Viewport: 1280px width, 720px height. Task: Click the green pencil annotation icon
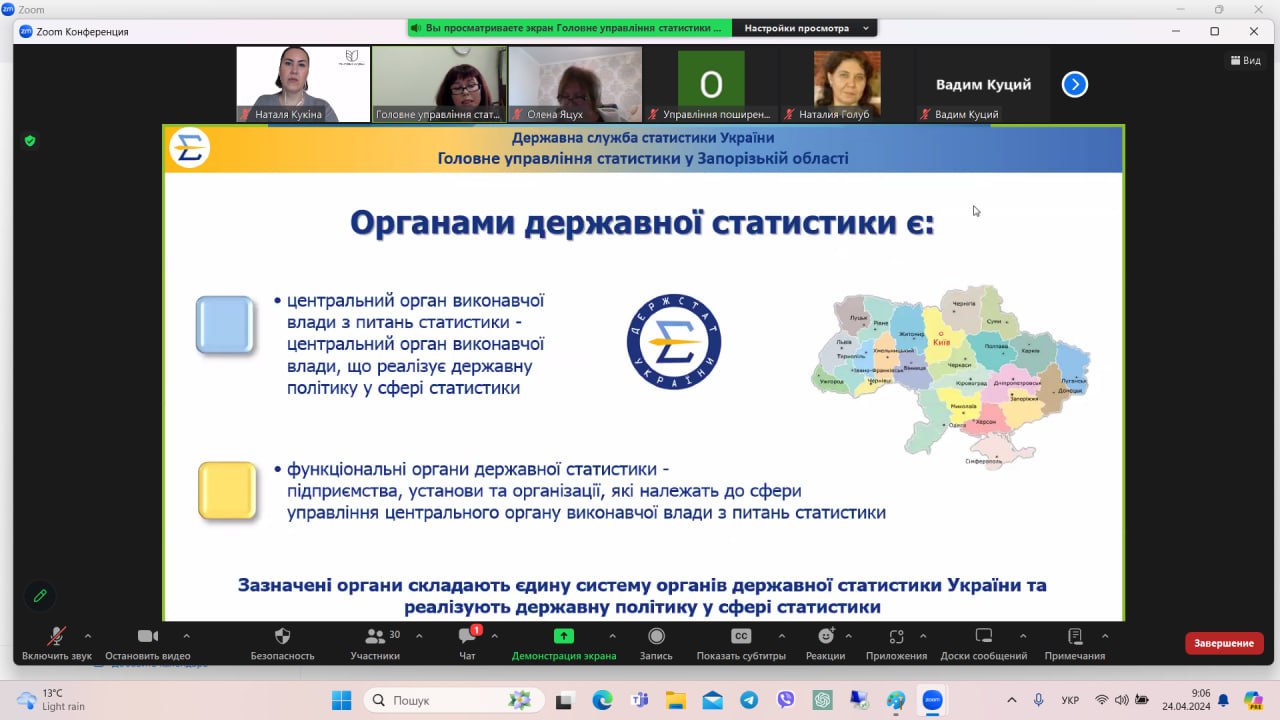pos(40,596)
